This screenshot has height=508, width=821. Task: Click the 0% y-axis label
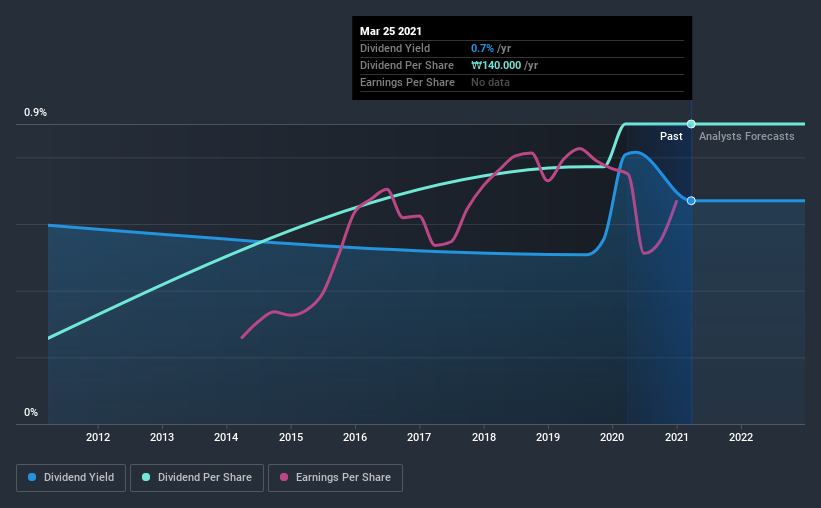(x=31, y=413)
